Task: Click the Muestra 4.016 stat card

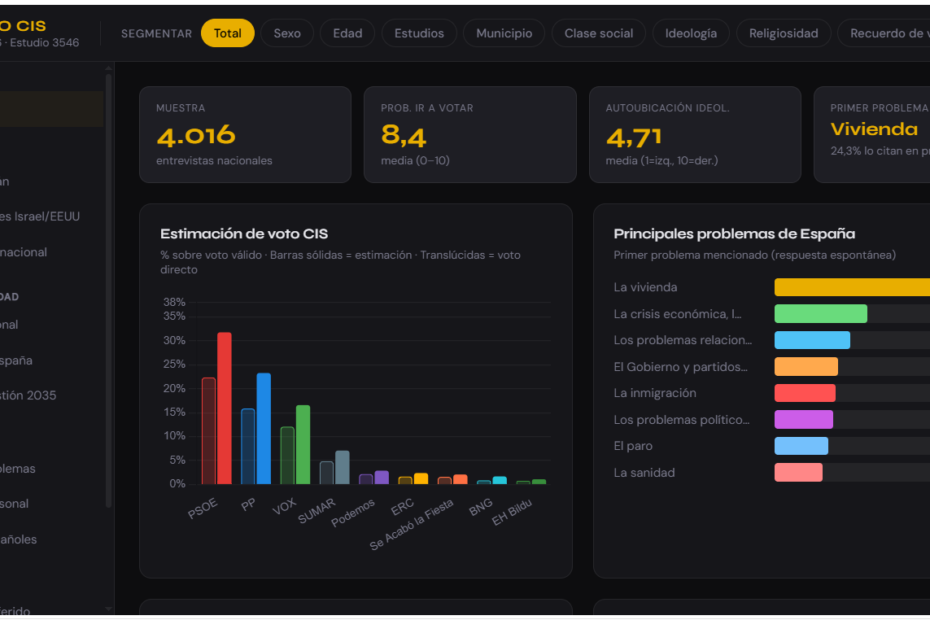Action: 245,134
